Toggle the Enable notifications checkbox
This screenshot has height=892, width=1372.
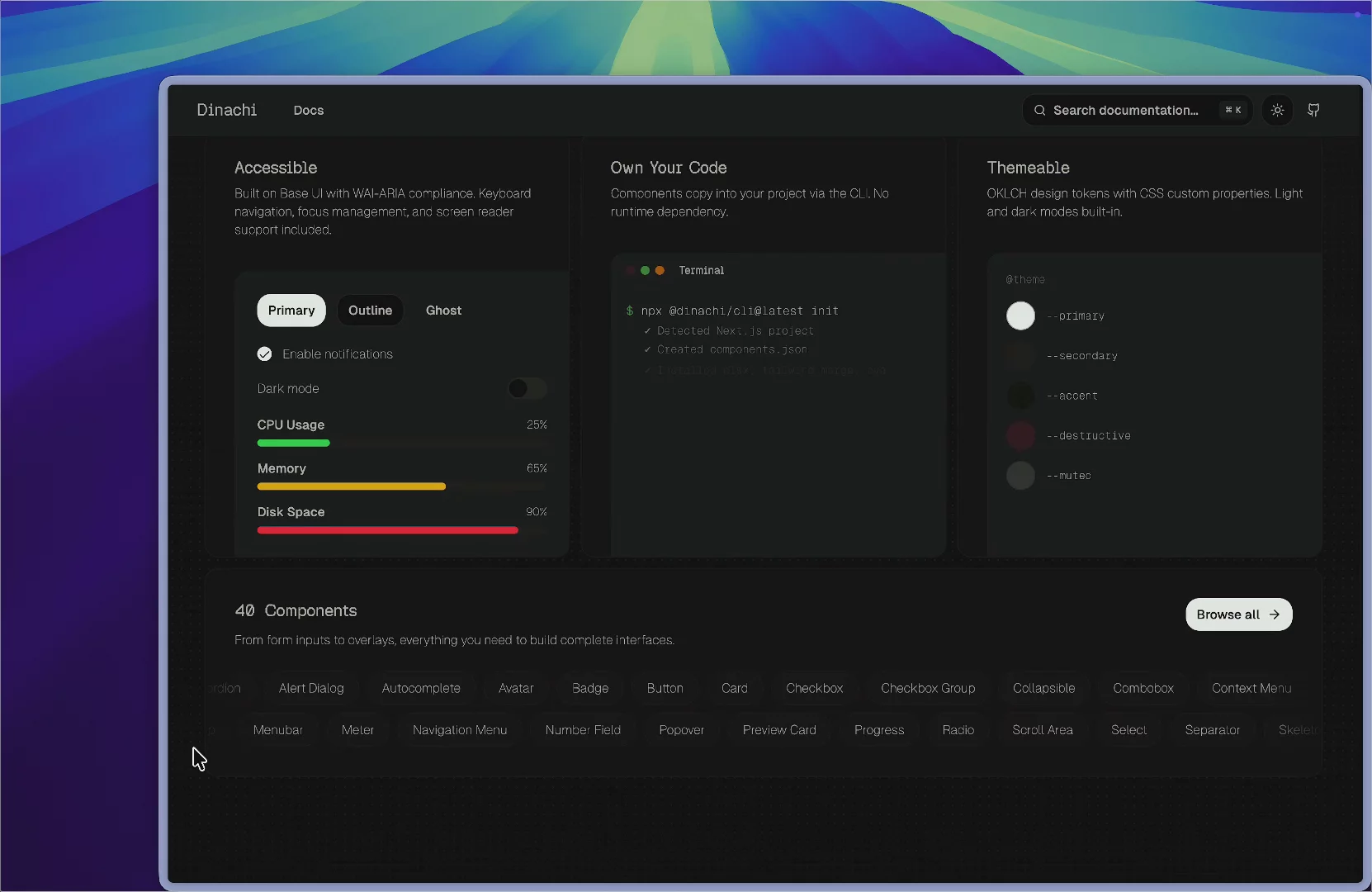tap(264, 353)
